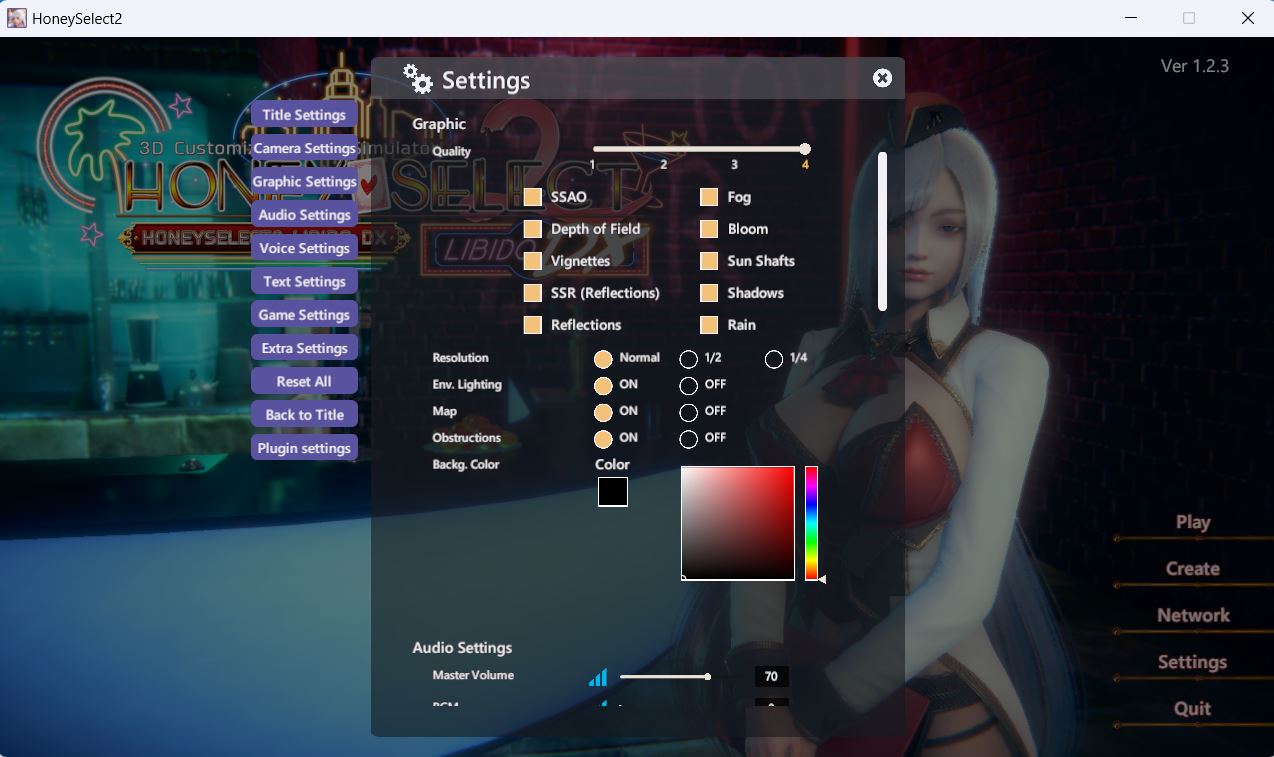Click the settings panel vertical scrollbar
The width and height of the screenshot is (1274, 757).
tap(882, 231)
